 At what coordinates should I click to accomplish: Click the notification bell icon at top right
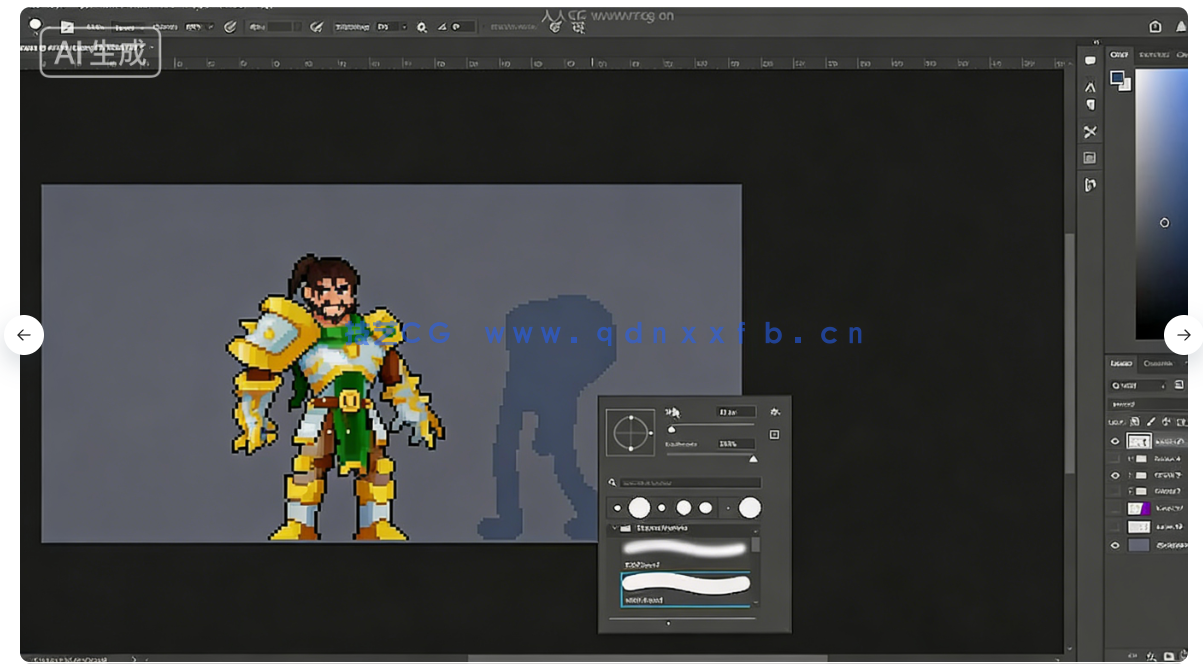pyautogui.click(x=1181, y=27)
